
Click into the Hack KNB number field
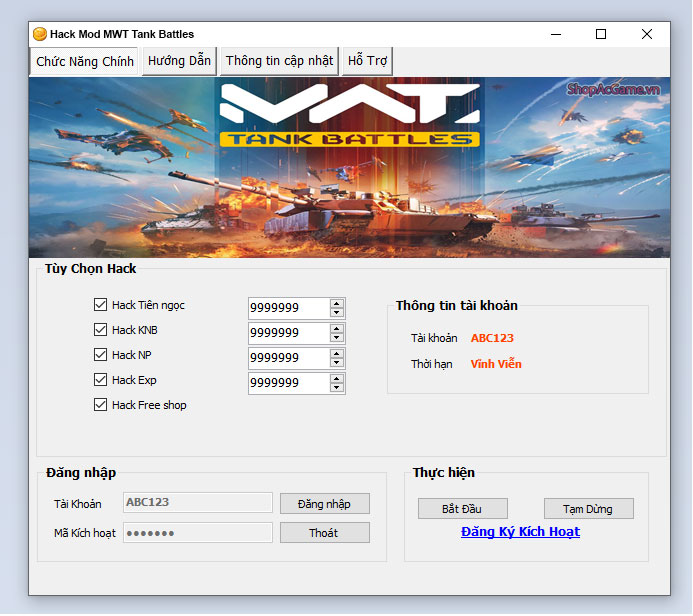[289, 333]
